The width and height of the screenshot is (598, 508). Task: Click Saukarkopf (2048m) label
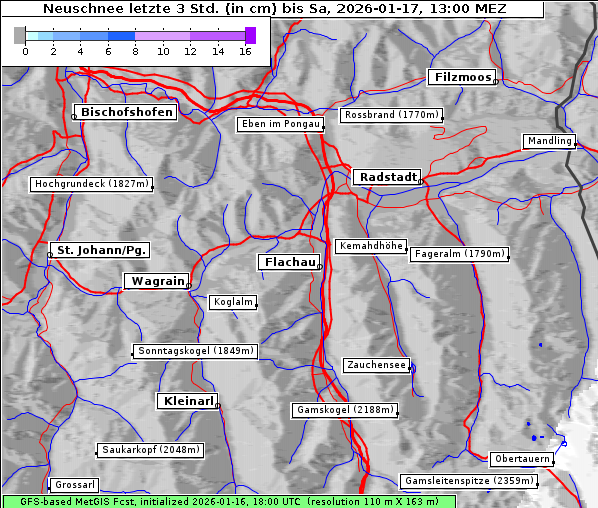[150, 450]
